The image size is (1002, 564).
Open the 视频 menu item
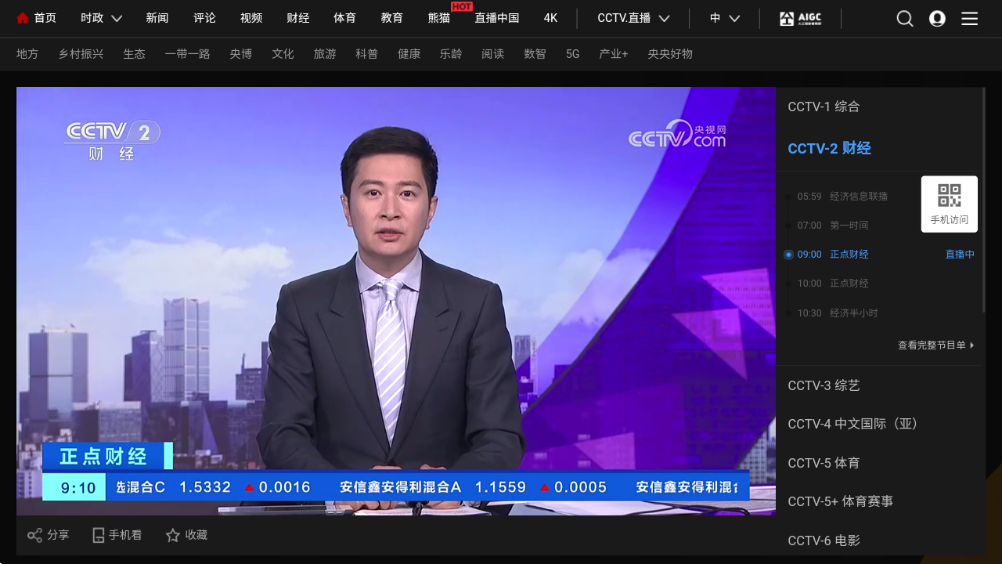pos(251,18)
